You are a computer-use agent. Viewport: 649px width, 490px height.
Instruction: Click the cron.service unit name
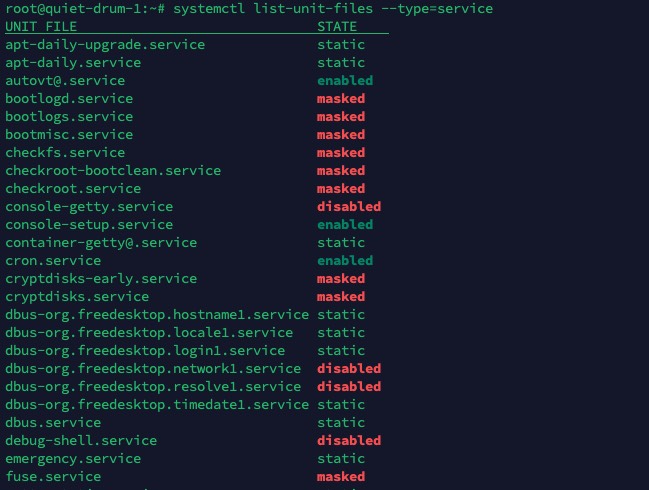tap(53, 260)
